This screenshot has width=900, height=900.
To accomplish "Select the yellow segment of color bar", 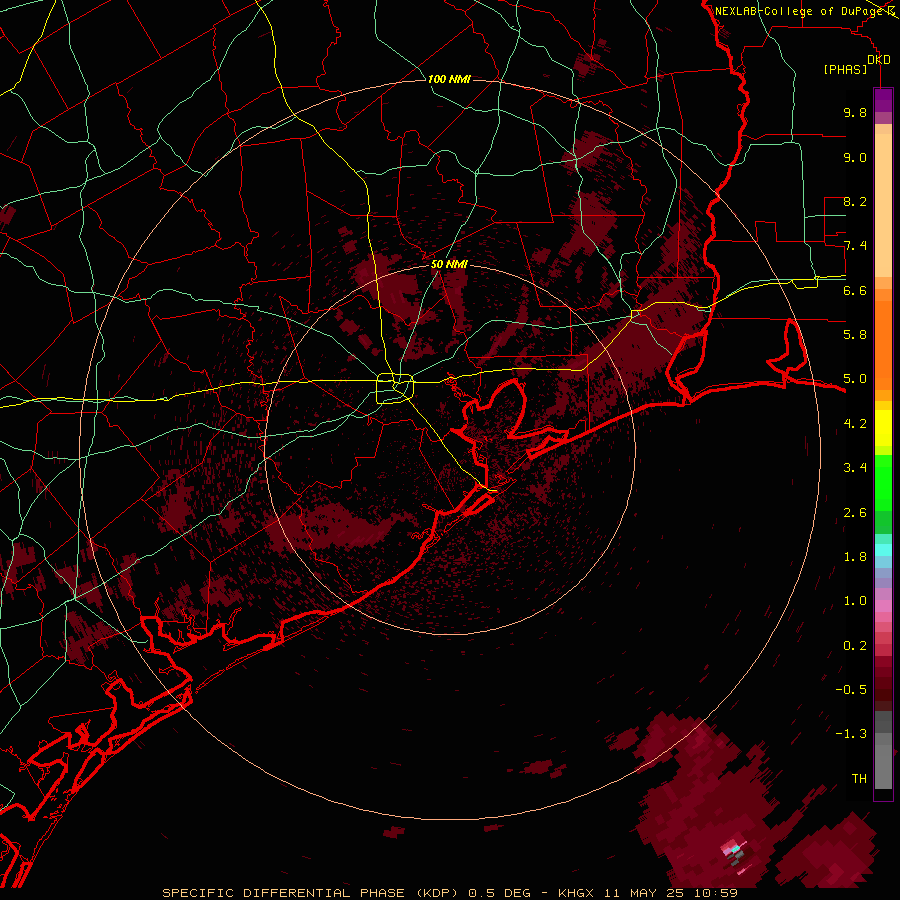I will click(883, 428).
